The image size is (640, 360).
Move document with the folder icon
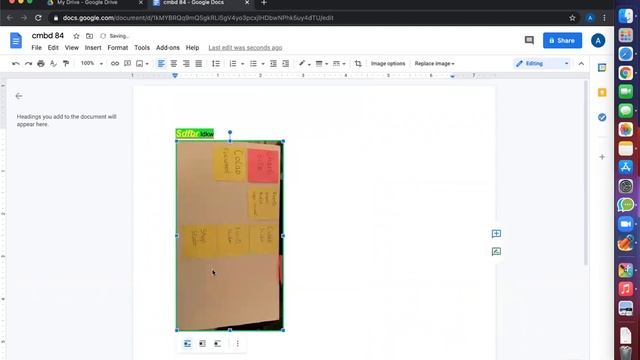point(89,36)
